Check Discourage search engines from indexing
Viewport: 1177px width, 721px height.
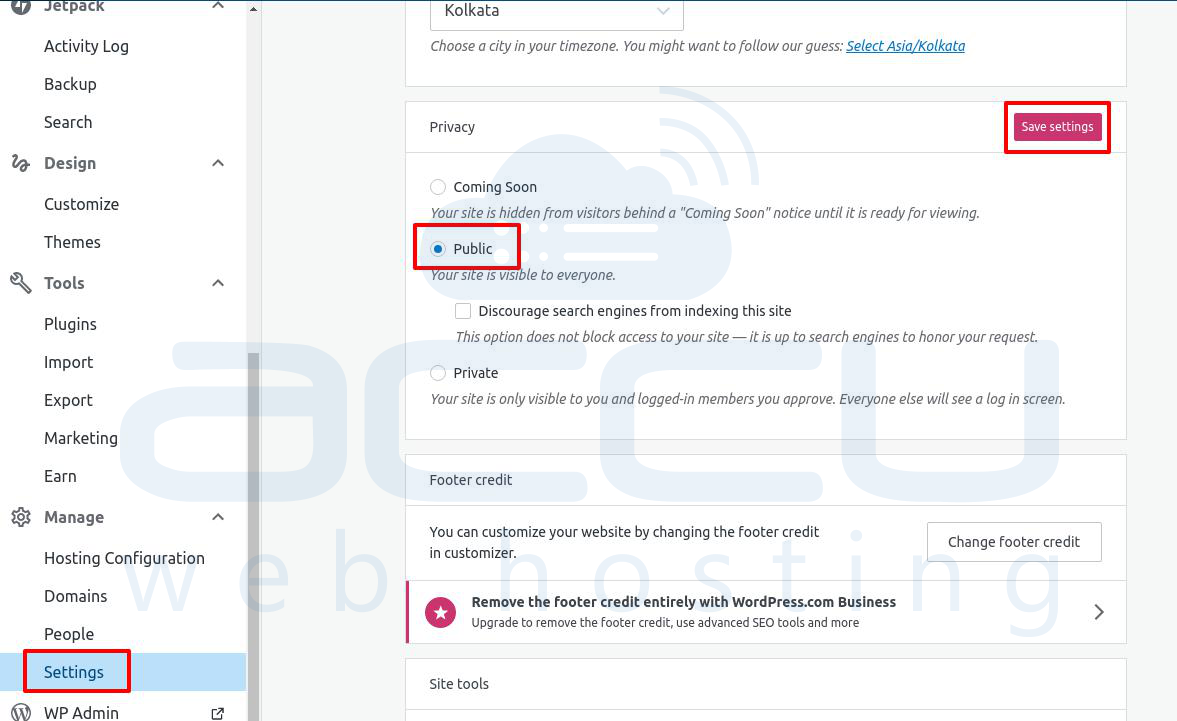point(463,311)
